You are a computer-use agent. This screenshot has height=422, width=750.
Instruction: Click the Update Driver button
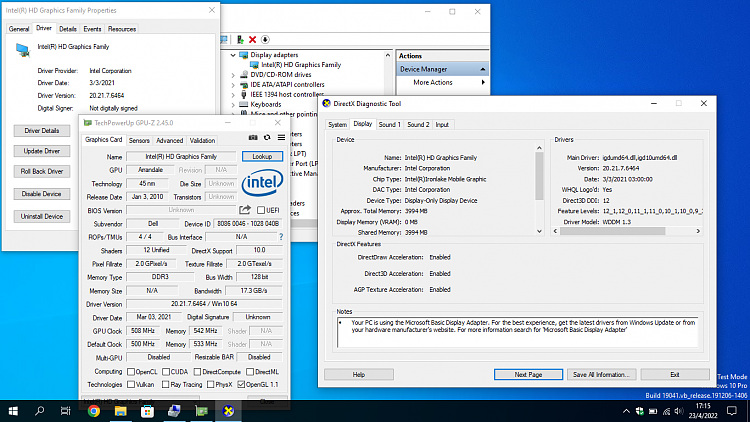click(x=42, y=151)
